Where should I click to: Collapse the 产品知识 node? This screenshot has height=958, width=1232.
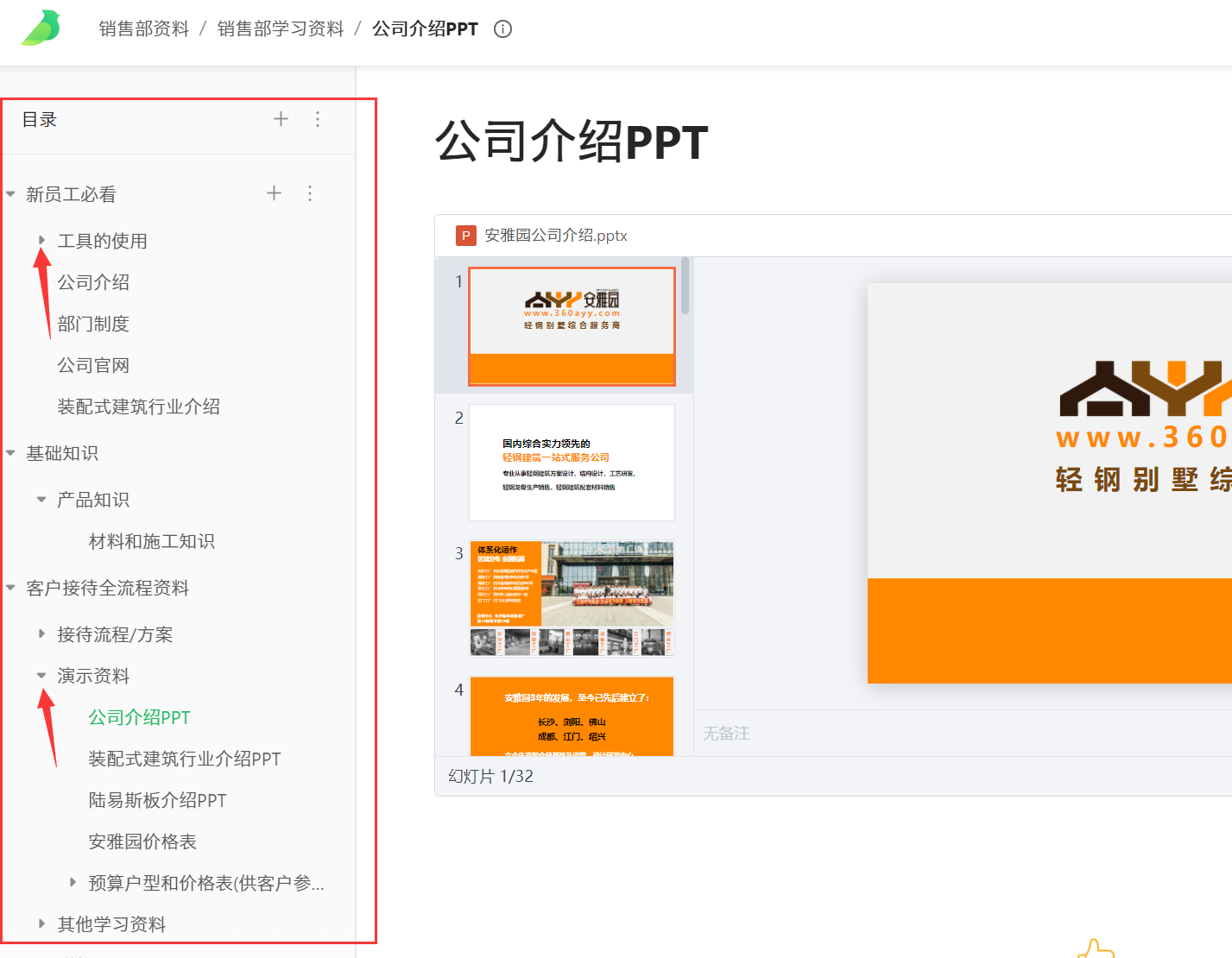pyautogui.click(x=41, y=500)
